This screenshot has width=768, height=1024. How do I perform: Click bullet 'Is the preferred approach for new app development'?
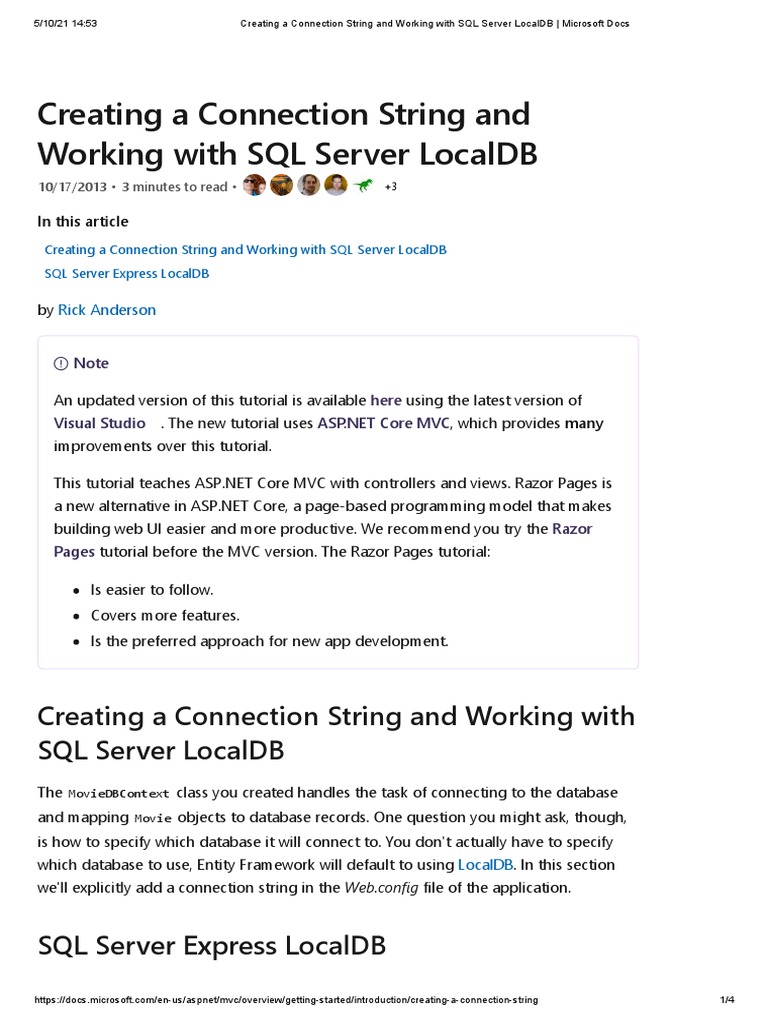tap(269, 641)
